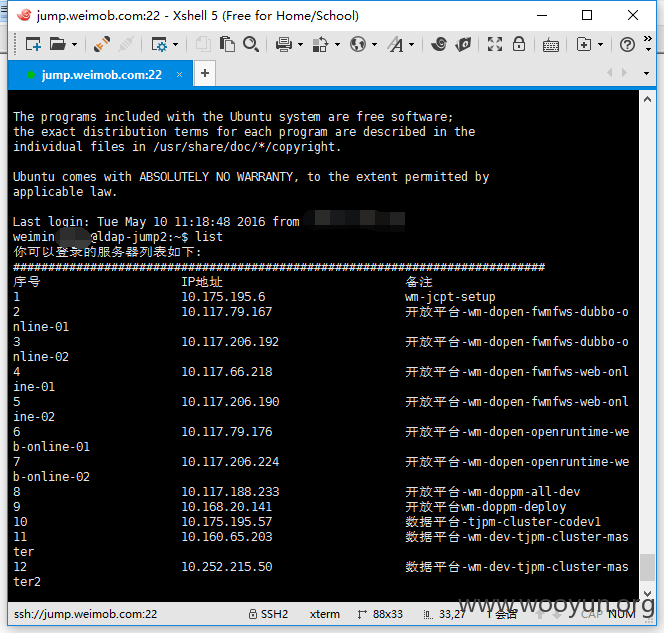Expand the plus-box toolbar dropdown arrow
The image size is (664, 633).
point(600,44)
